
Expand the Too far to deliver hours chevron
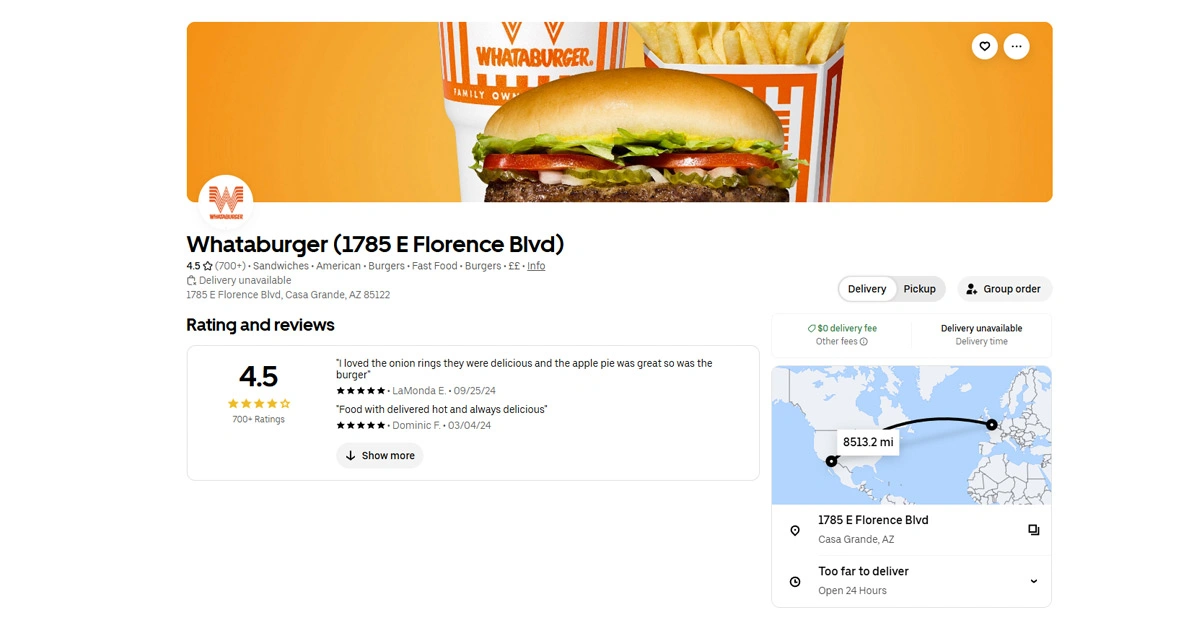tap(1034, 581)
